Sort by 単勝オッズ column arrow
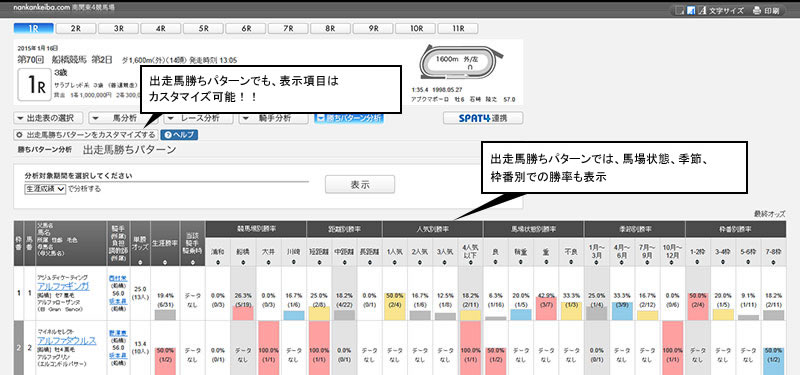Viewport: 800px width, 375px height. (x=140, y=263)
